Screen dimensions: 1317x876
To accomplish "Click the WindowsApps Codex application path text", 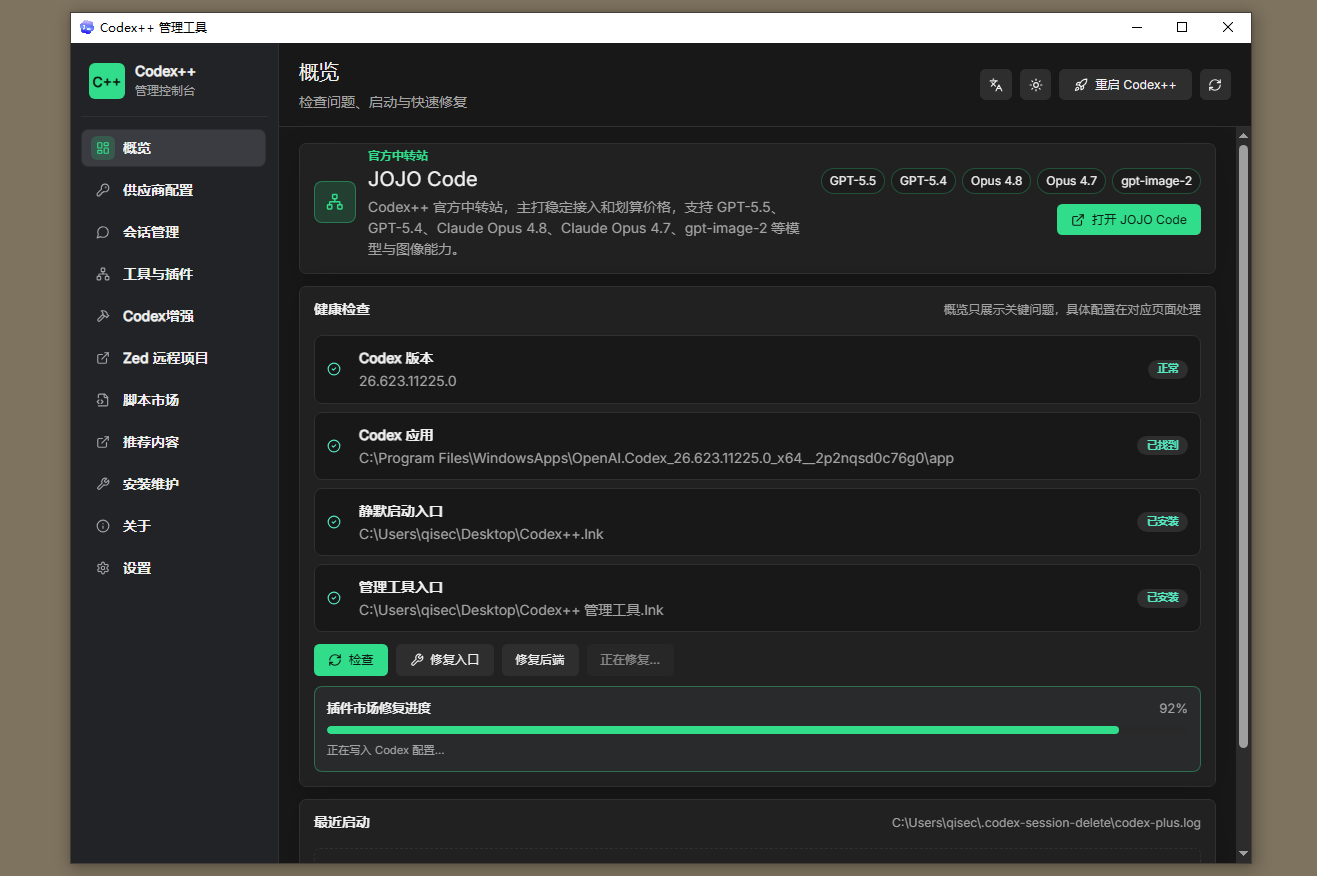I will (656, 458).
